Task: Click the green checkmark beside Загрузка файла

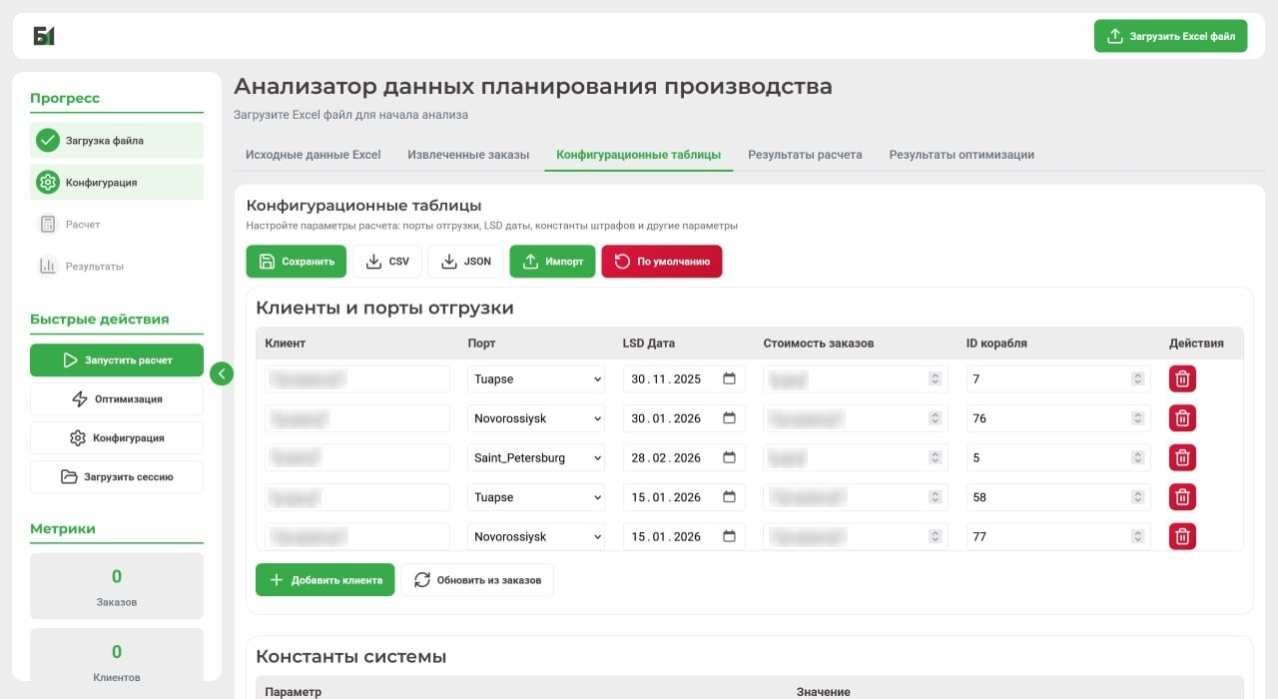Action: tap(48, 140)
